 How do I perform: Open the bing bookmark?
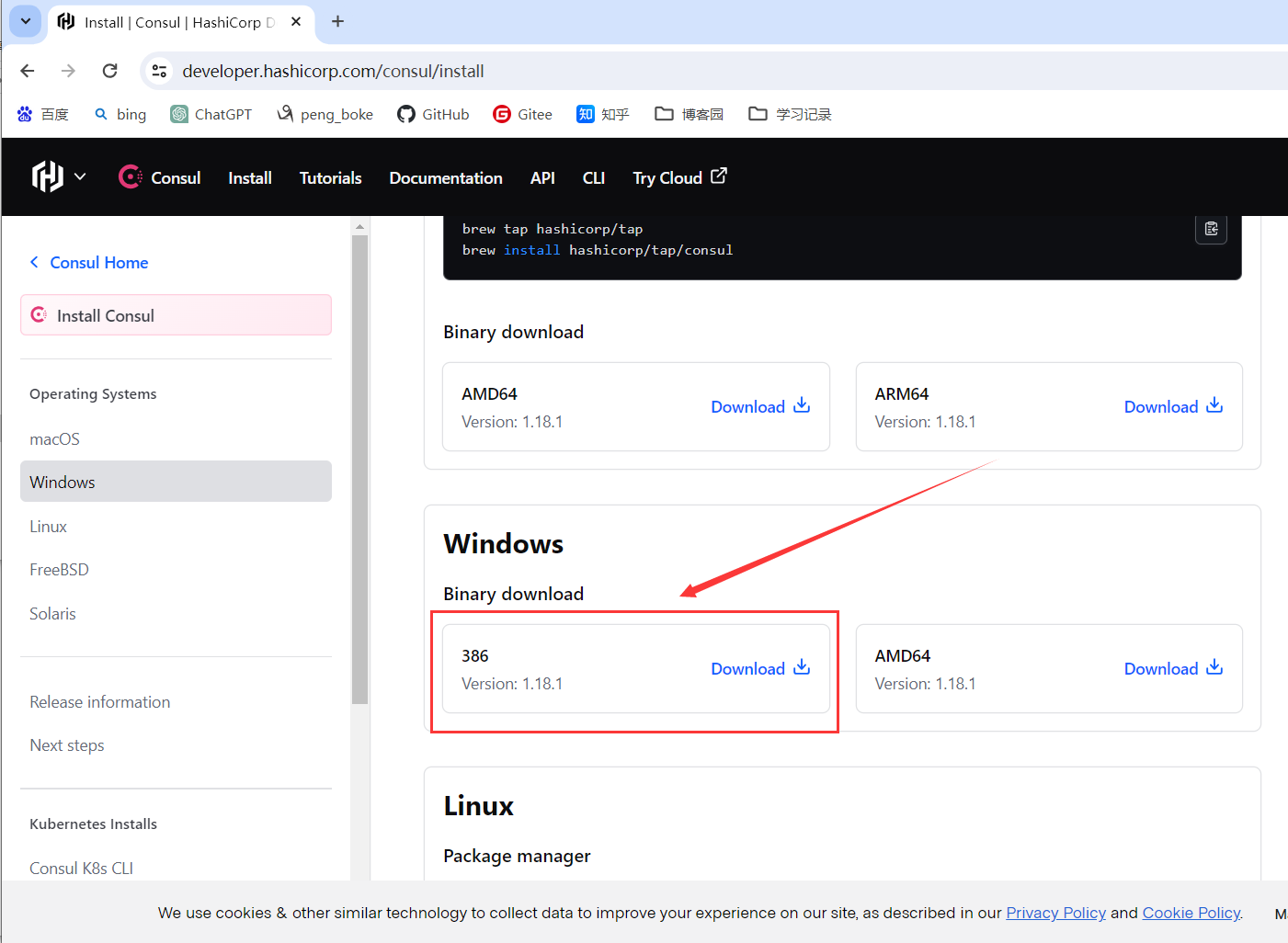[120, 114]
